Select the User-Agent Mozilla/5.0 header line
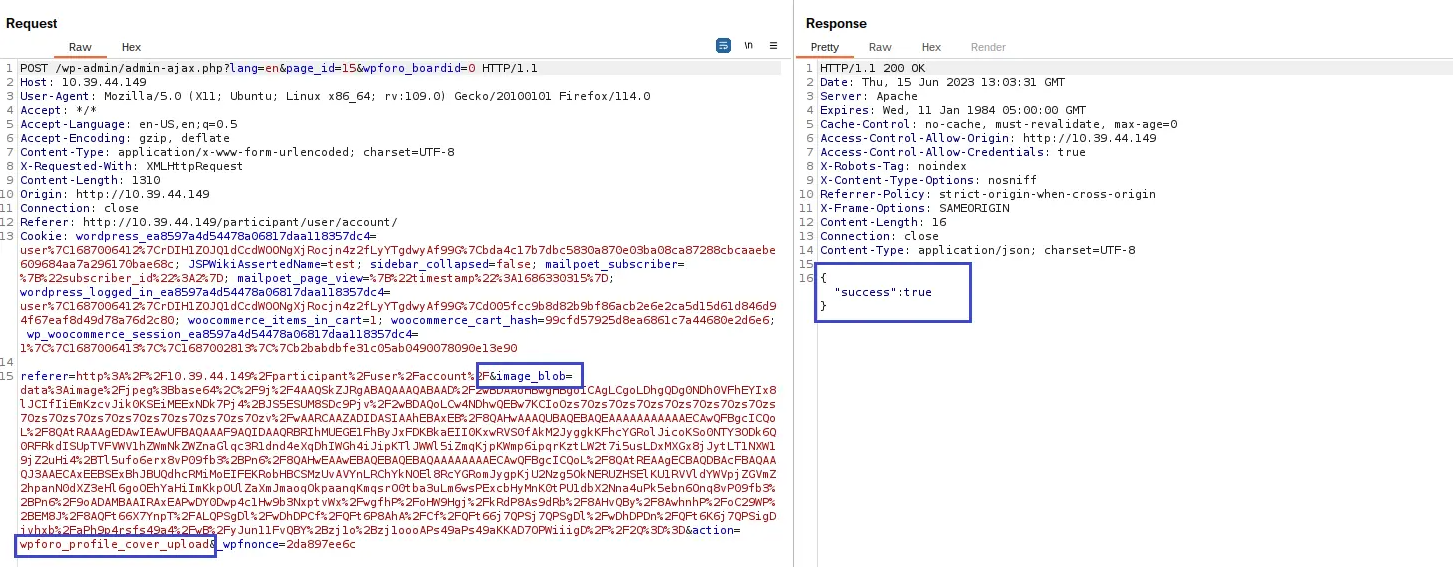The image size is (1453, 567). (335, 96)
